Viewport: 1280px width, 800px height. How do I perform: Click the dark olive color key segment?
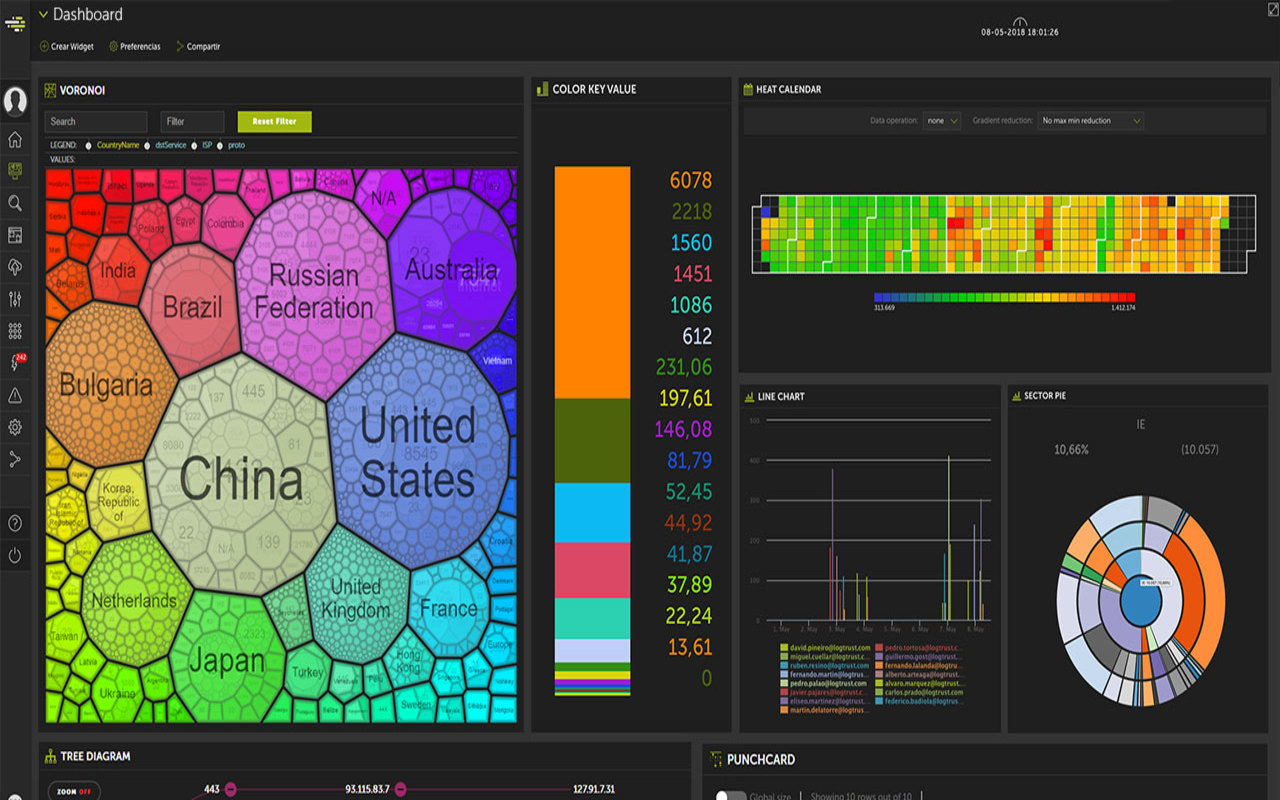tap(593, 441)
